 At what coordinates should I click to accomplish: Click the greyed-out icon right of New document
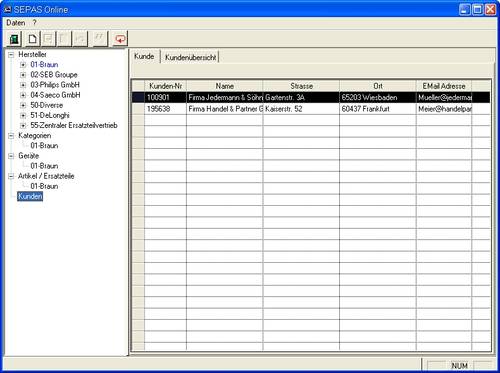click(48, 39)
